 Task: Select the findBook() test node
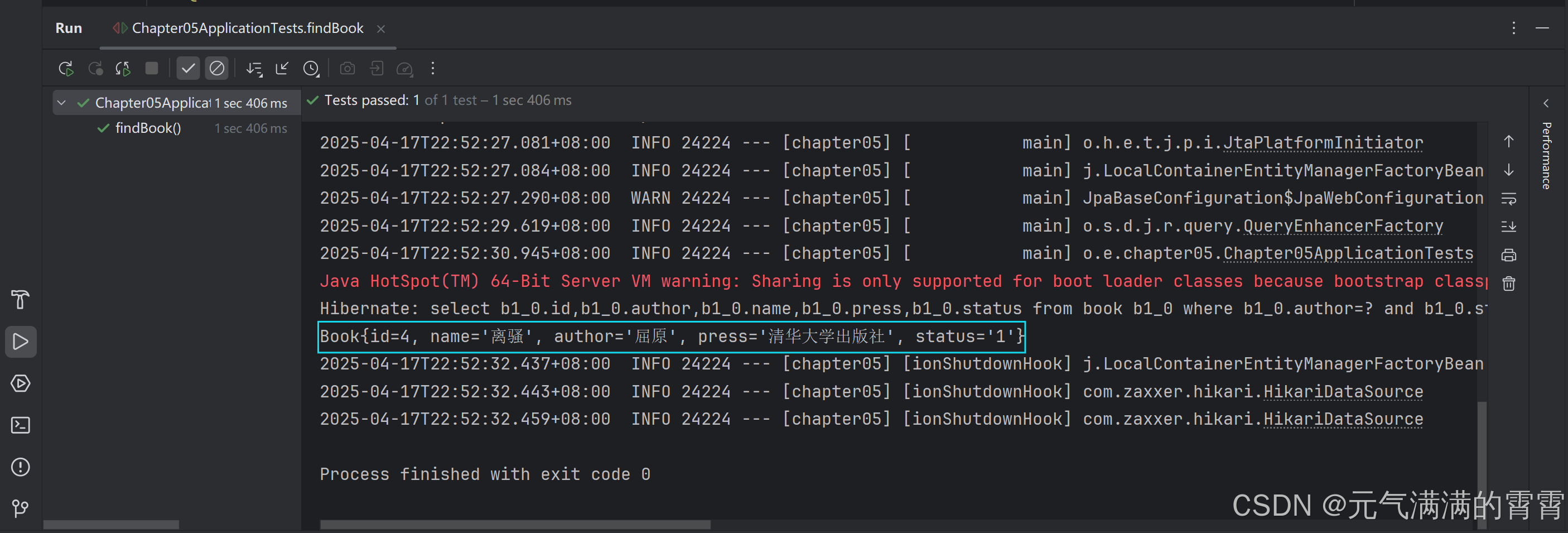click(x=148, y=128)
